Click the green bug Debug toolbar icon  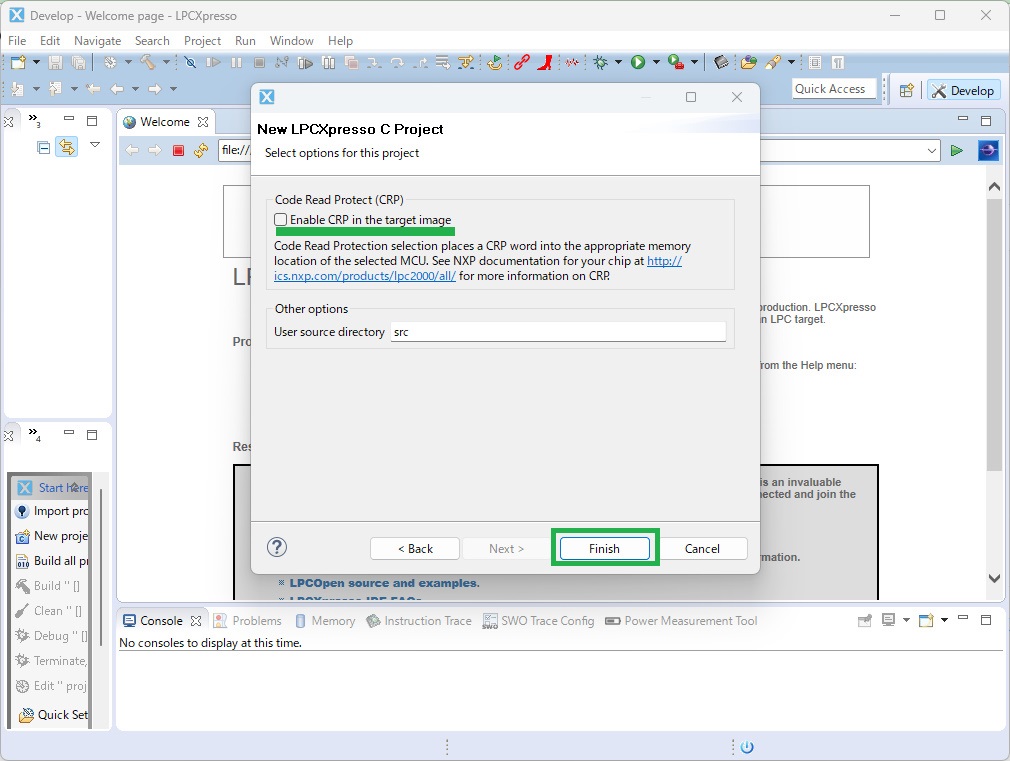click(601, 62)
